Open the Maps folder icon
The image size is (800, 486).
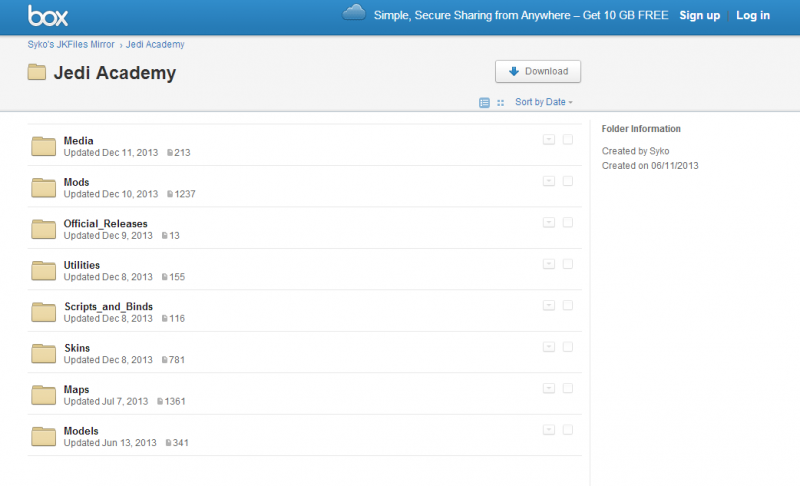43,395
